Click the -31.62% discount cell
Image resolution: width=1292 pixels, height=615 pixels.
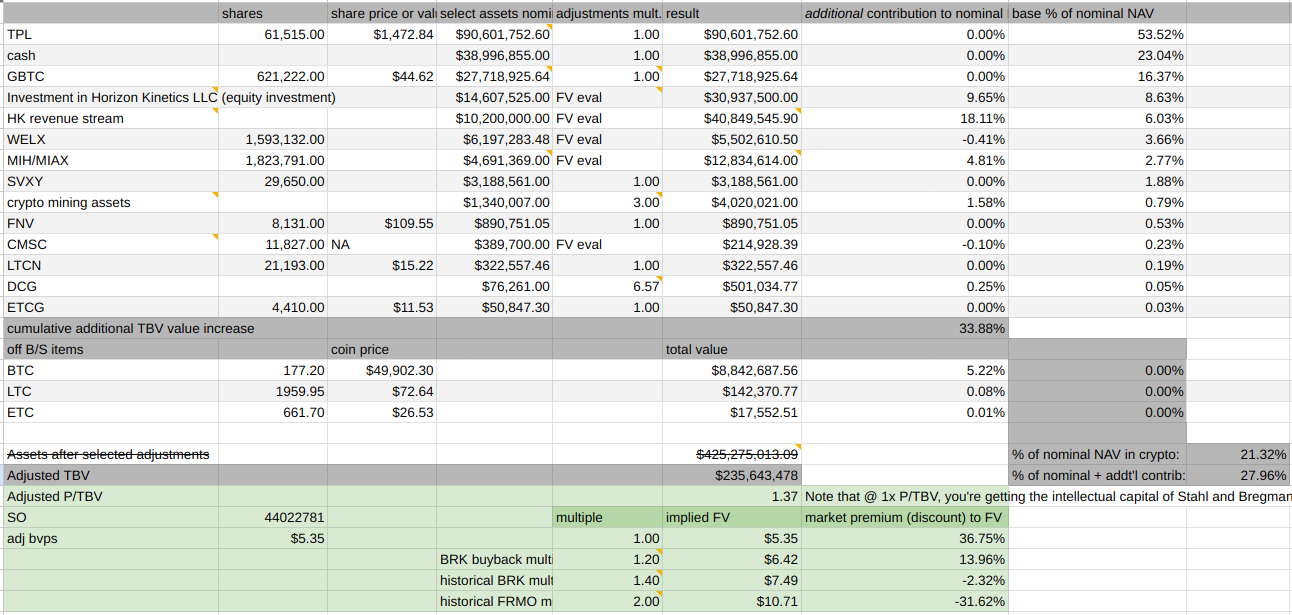(x=905, y=601)
